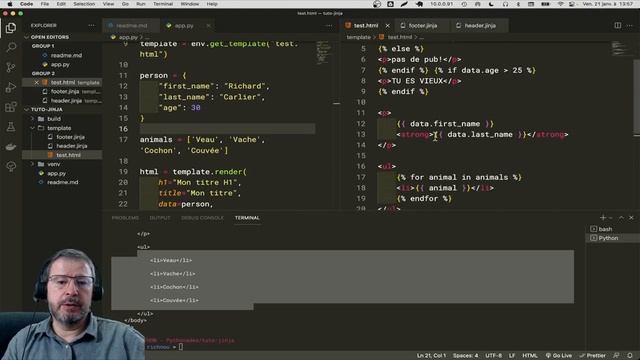This screenshot has height=360, width=640.
Task: Open terminal launch profile dropdown arrow
Action: 611,218
